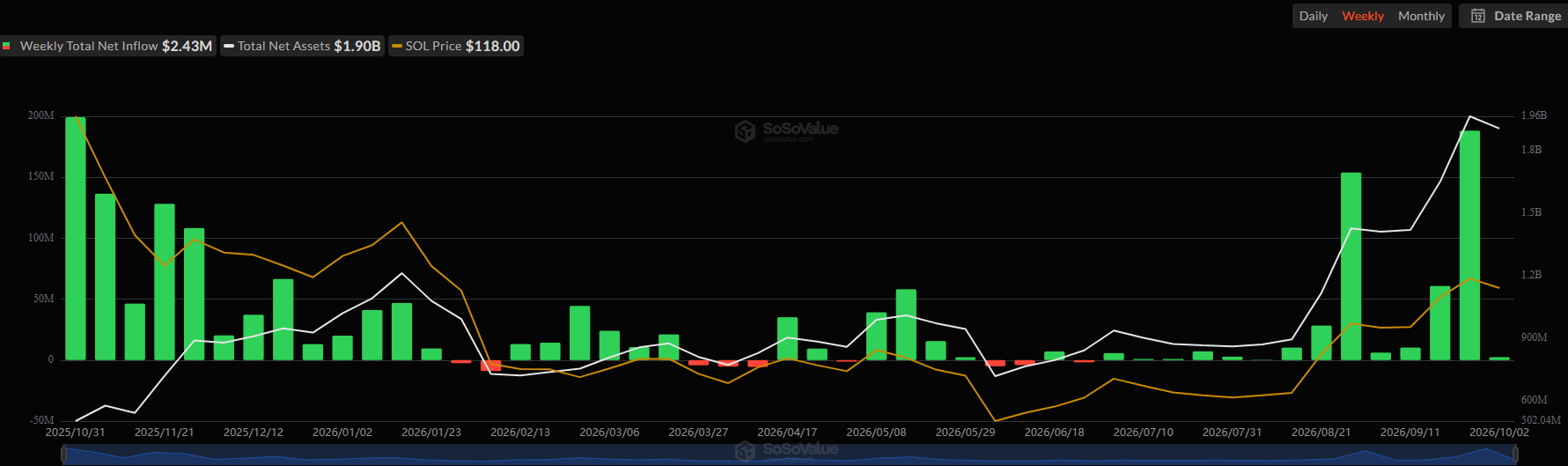Click the green bar above 2026/08/21 label

1321,343
